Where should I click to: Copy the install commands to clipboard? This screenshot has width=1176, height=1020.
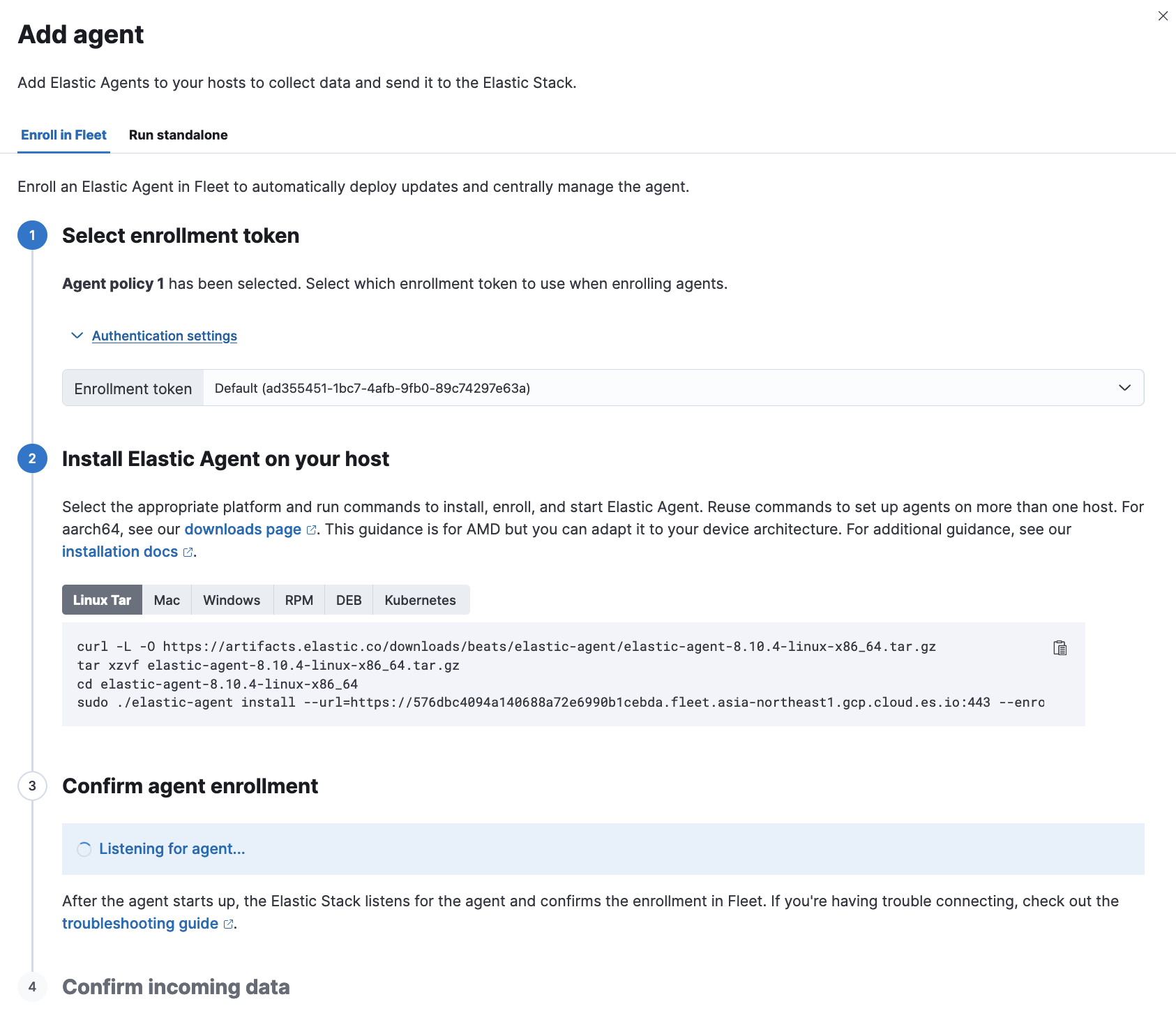1060,648
